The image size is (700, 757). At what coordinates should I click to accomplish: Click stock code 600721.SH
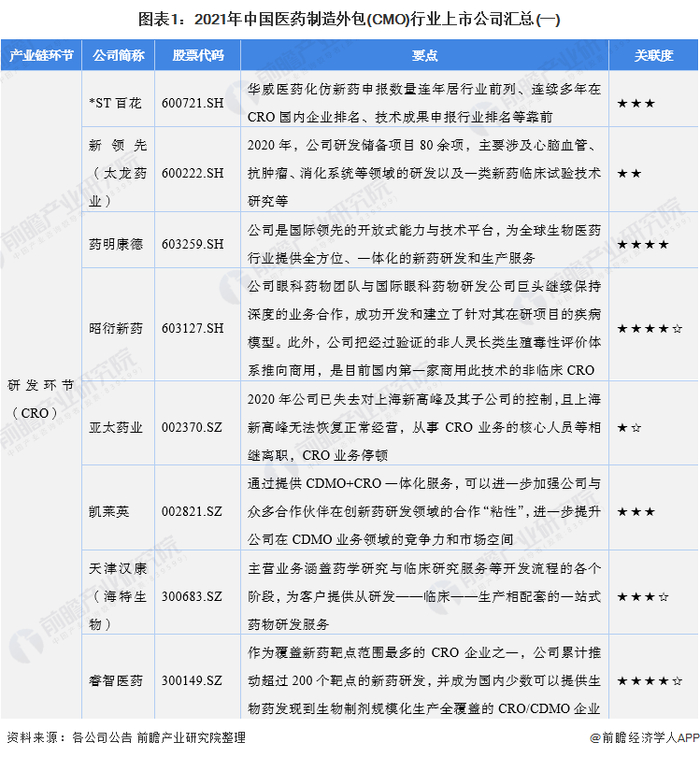tap(193, 103)
